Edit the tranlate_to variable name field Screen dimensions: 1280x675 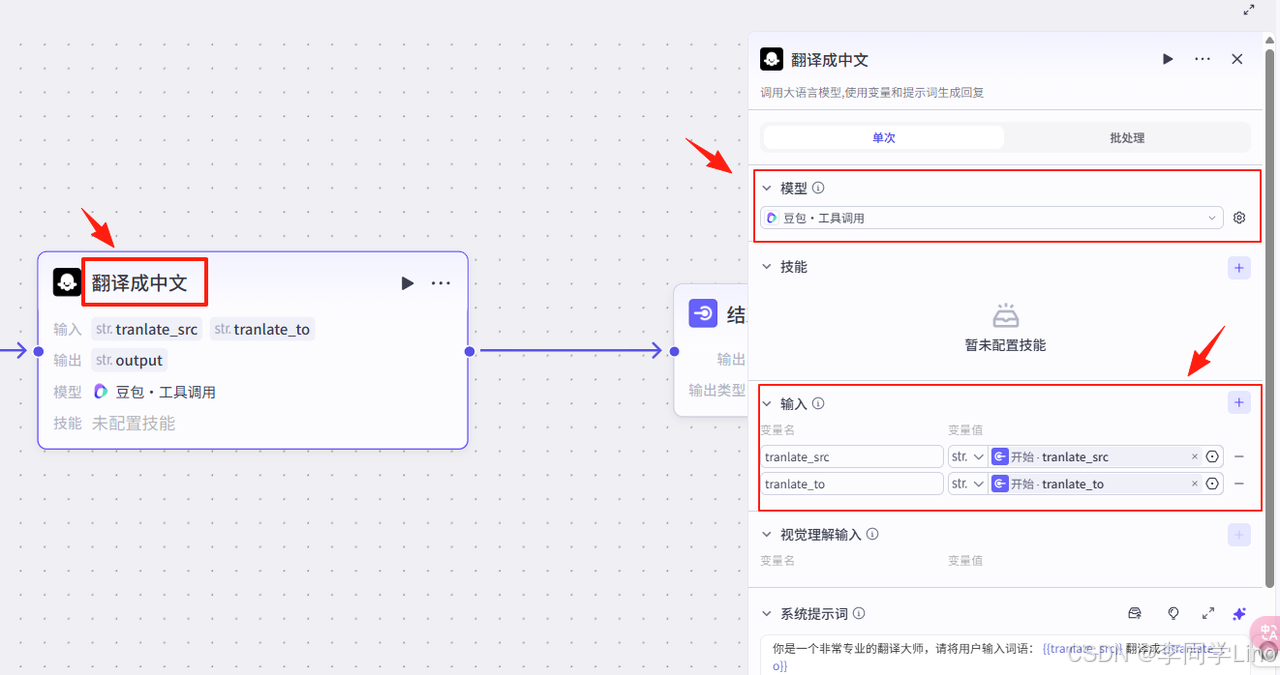852,484
